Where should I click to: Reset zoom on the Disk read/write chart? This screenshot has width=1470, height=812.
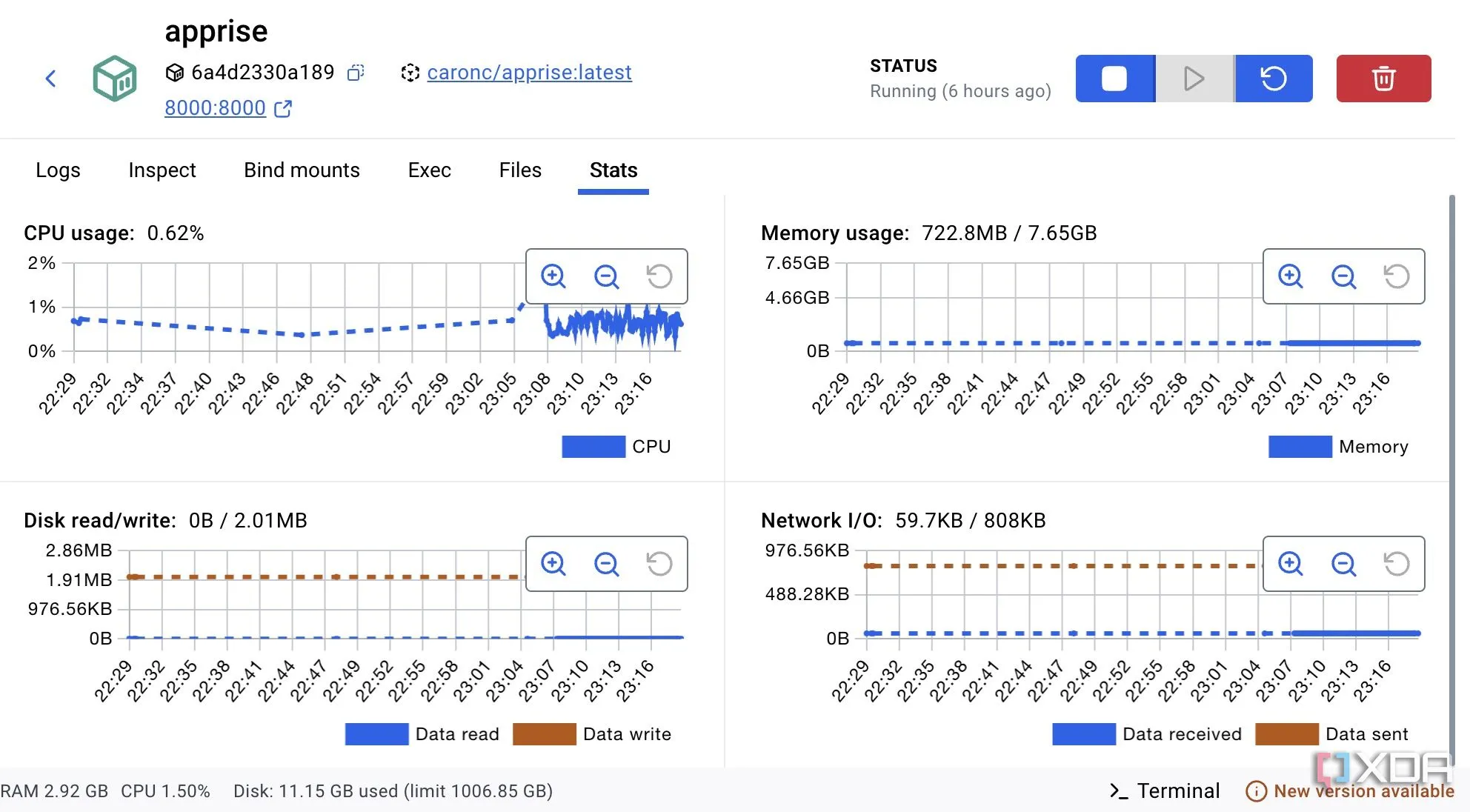[x=659, y=564]
